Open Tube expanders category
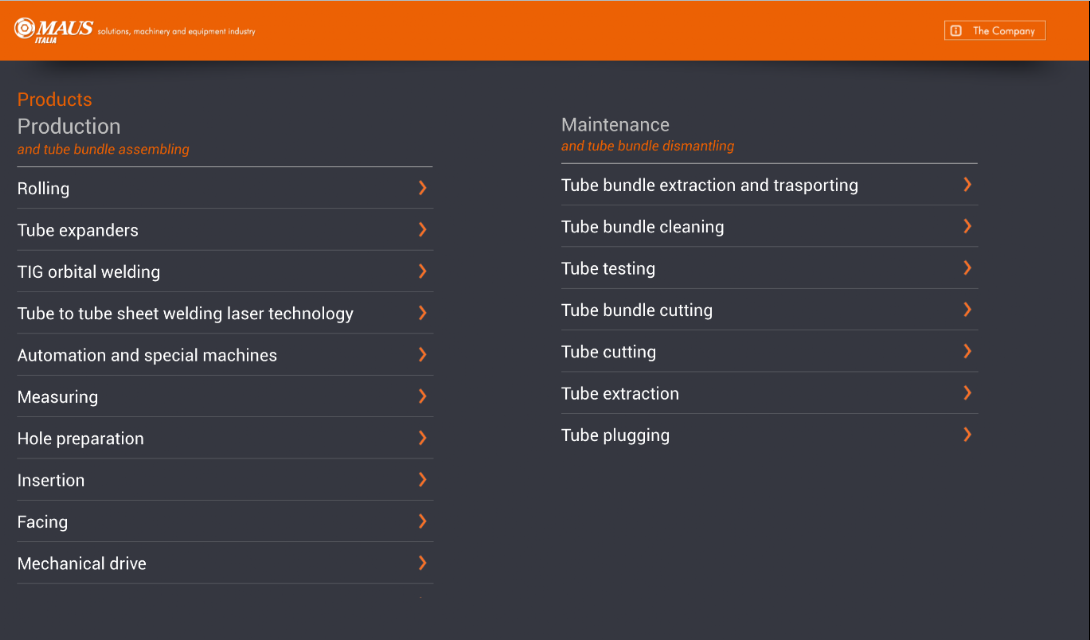 pyautogui.click(x=225, y=230)
